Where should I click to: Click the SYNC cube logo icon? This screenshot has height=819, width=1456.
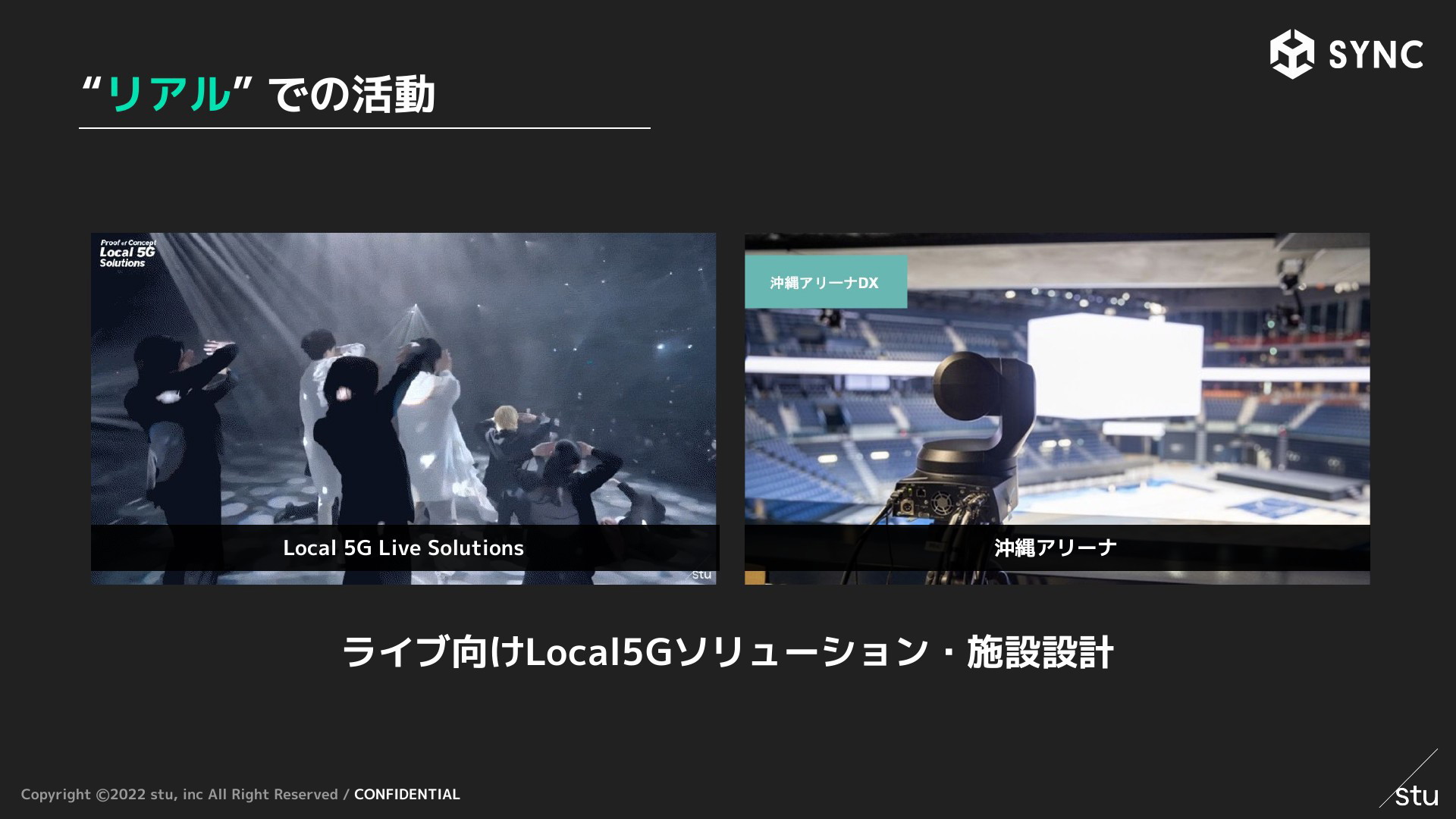pos(1292,54)
